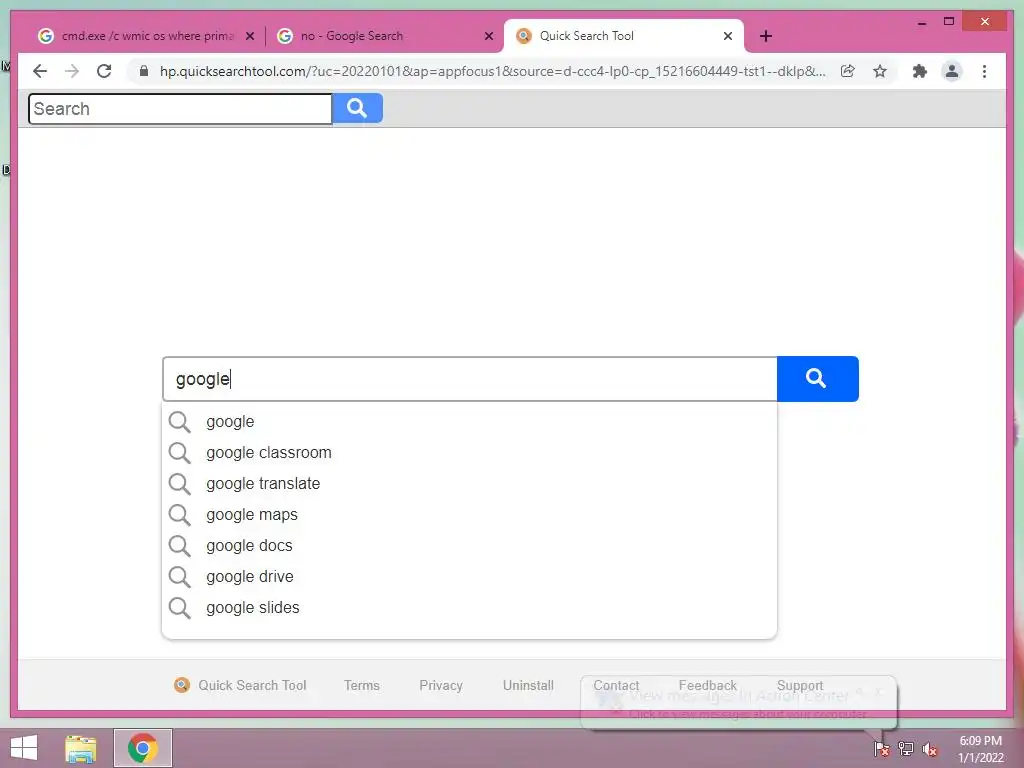The height and width of the screenshot is (768, 1024).
Task: Open the Windows Start button
Action: (x=24, y=748)
